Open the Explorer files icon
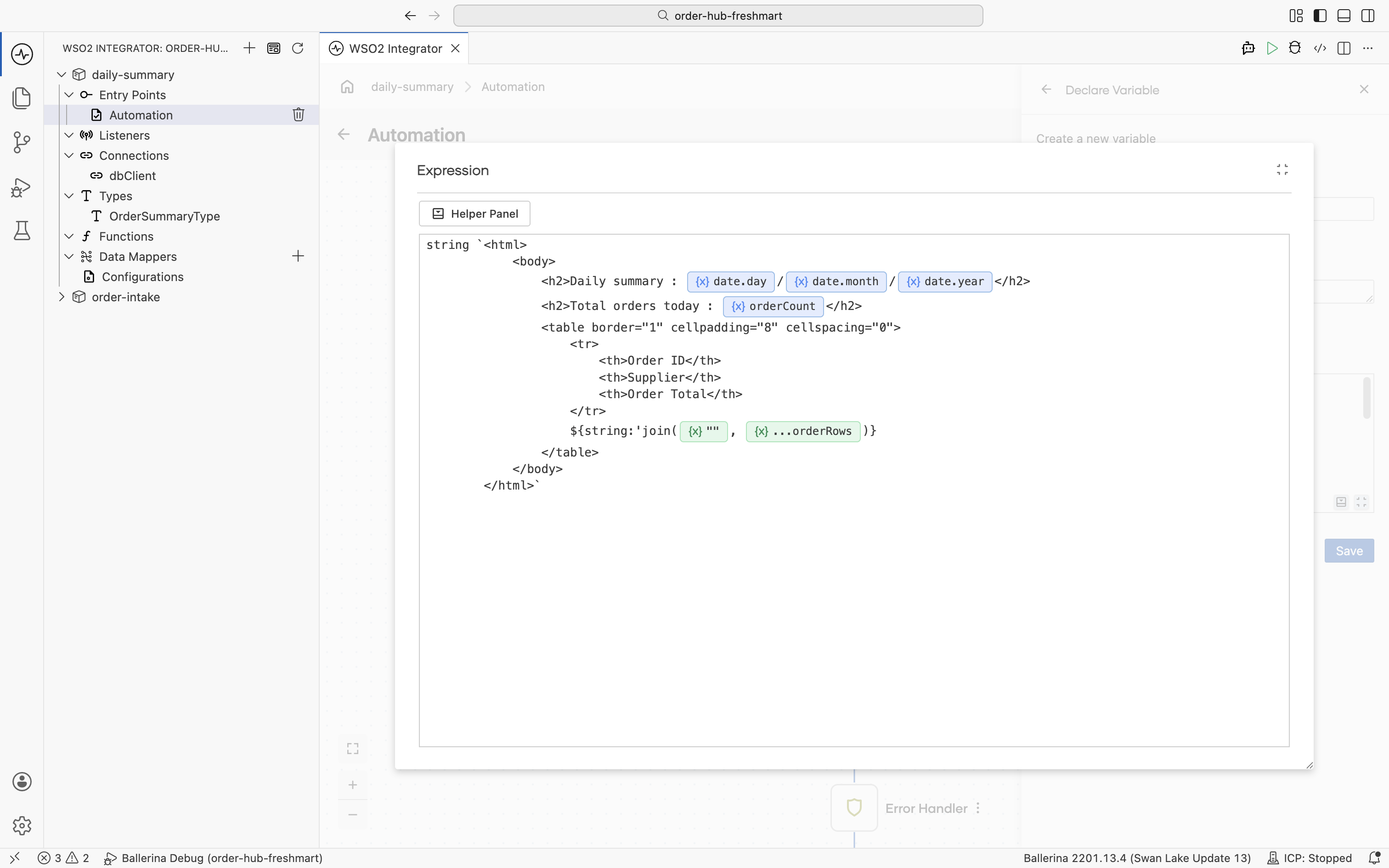 click(x=22, y=98)
